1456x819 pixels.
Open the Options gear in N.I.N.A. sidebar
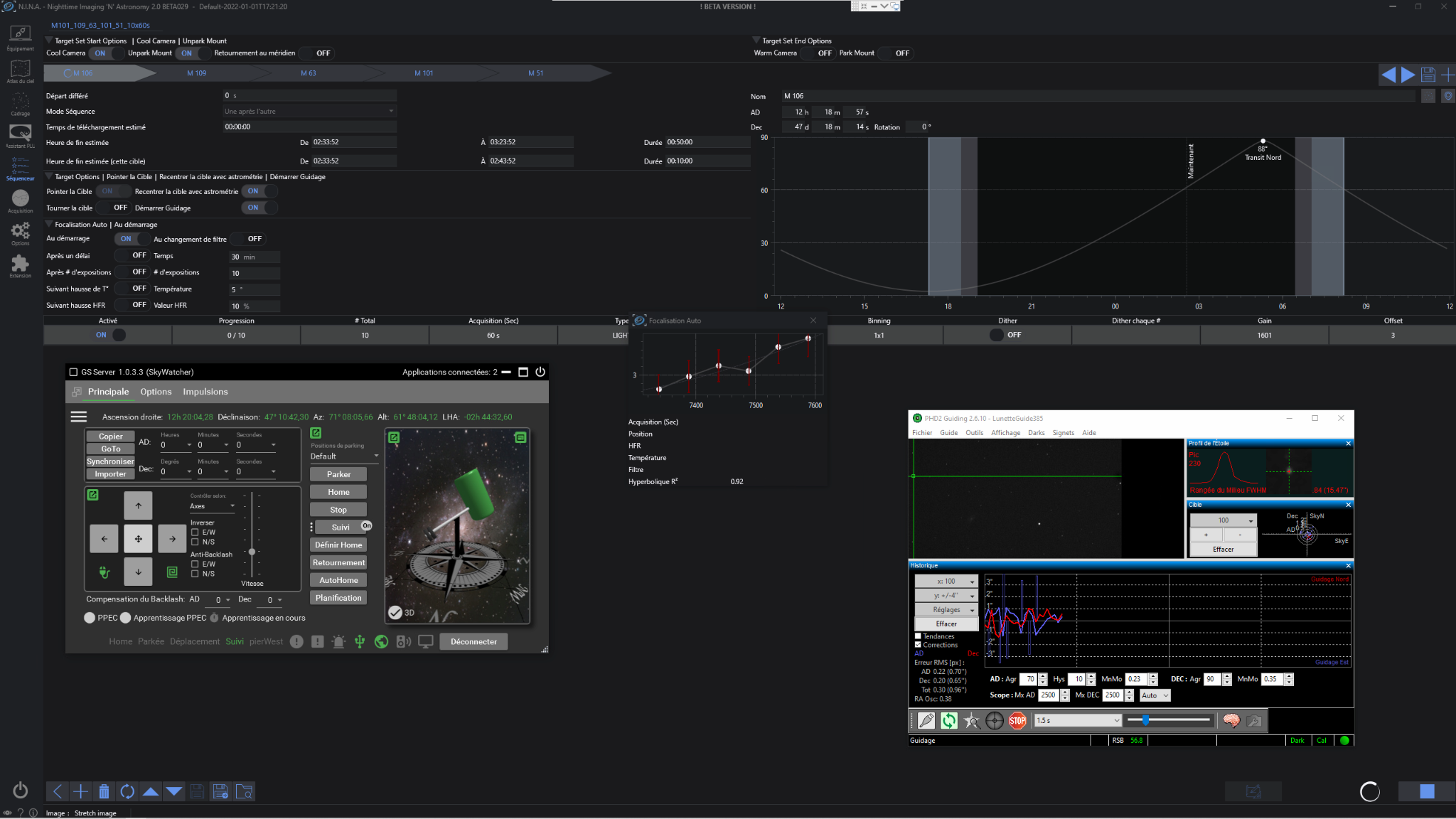(x=20, y=232)
